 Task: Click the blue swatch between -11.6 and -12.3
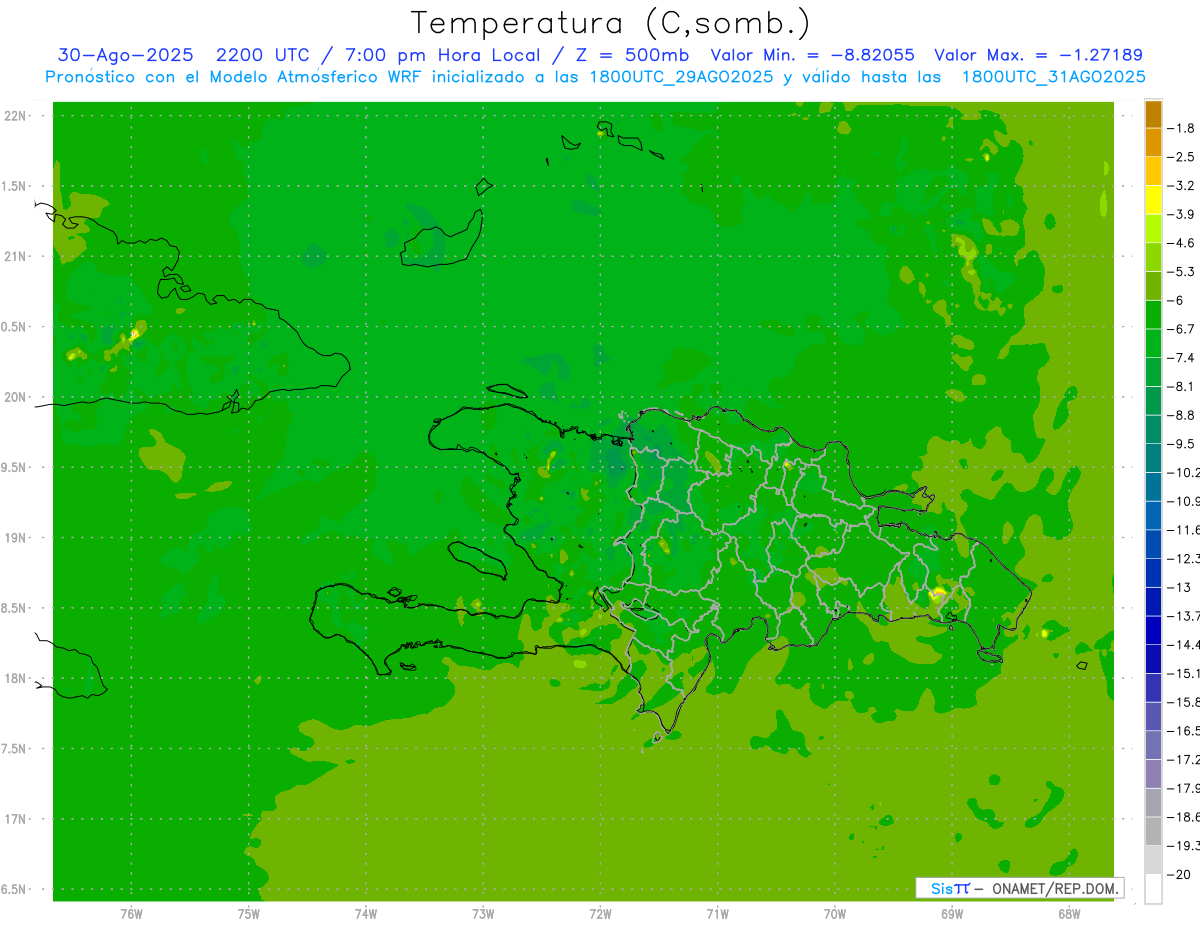1153,543
